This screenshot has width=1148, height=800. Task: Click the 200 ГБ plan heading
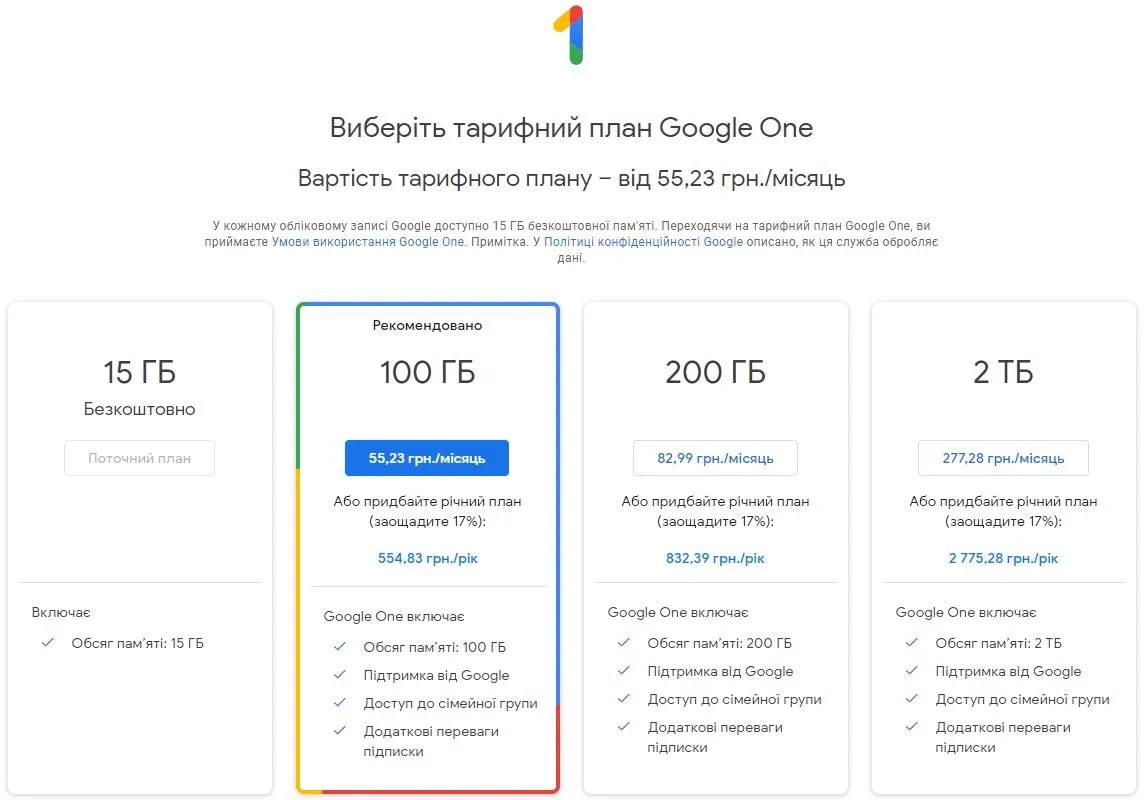point(715,373)
